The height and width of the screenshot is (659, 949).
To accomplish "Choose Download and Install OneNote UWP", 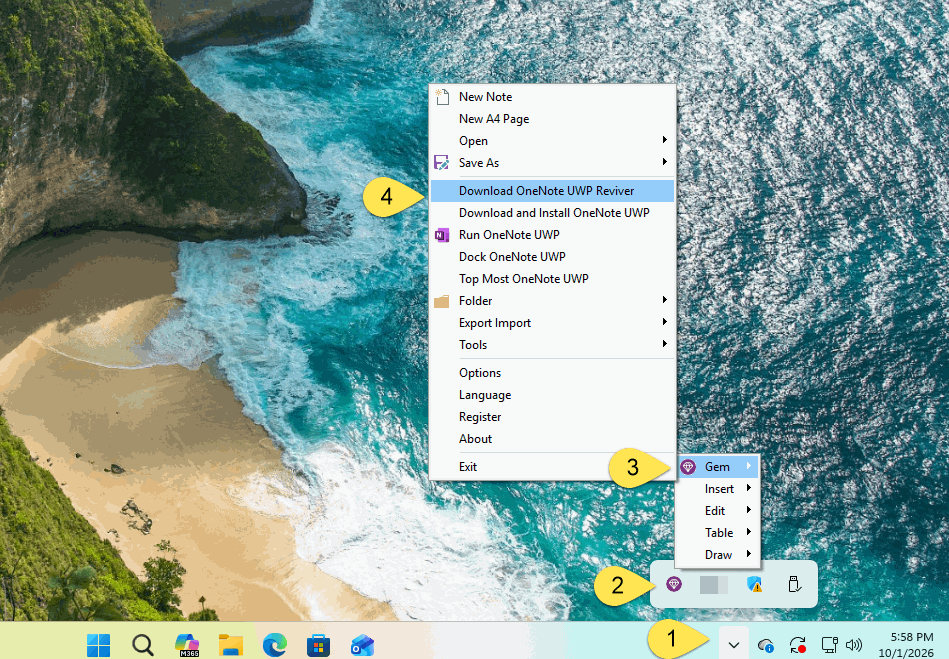I will click(552, 213).
